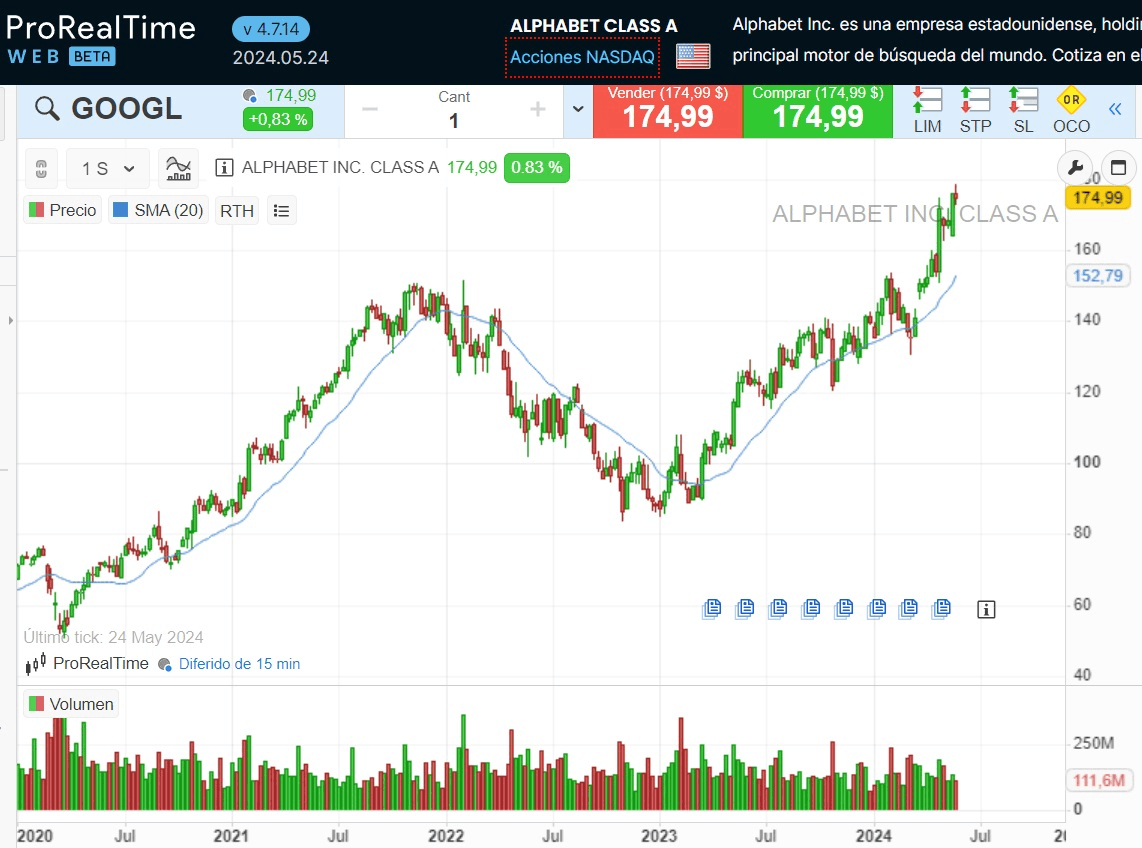Select the STP stop order icon

[x=975, y=110]
